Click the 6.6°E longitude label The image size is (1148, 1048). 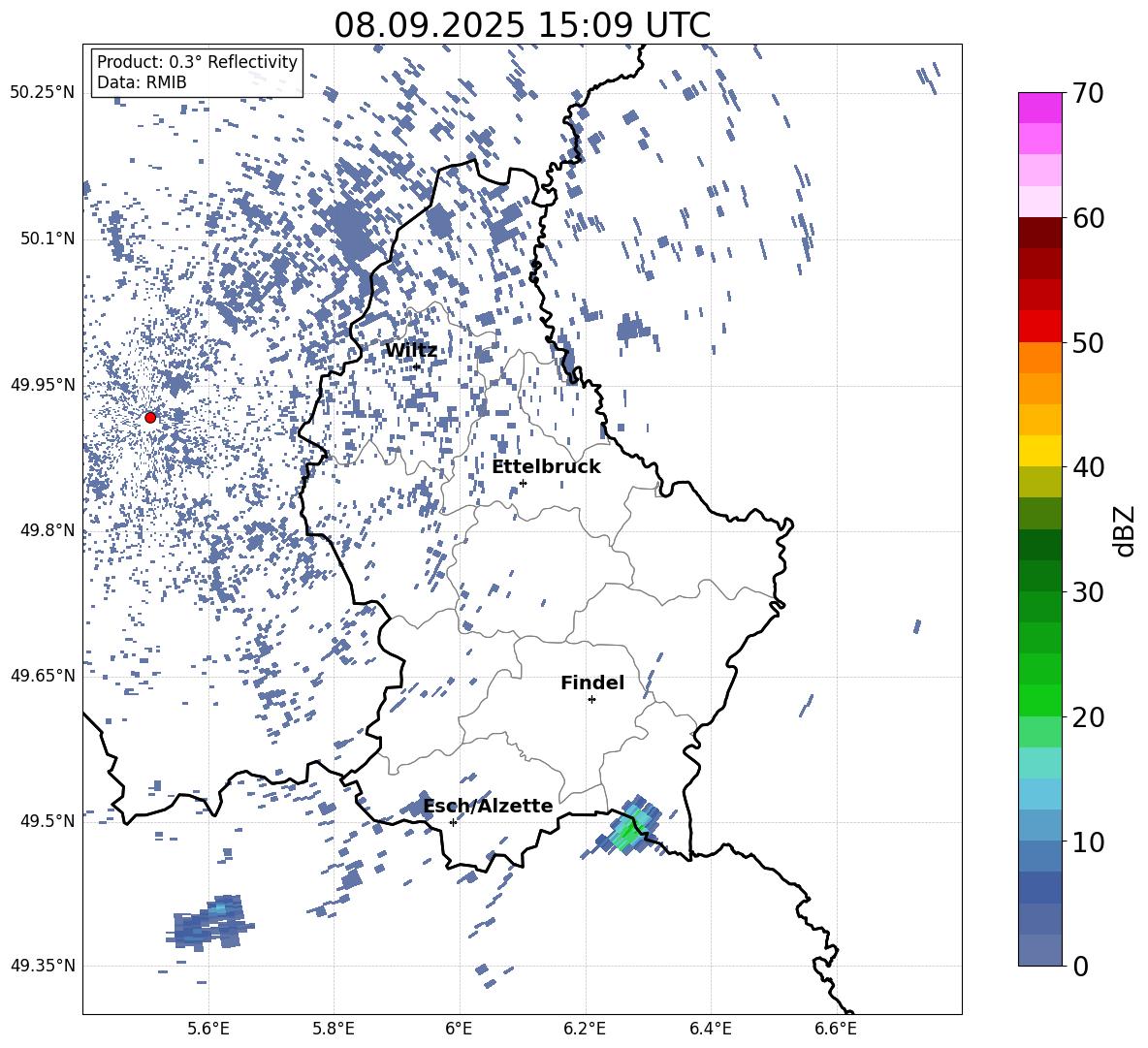click(x=836, y=1029)
